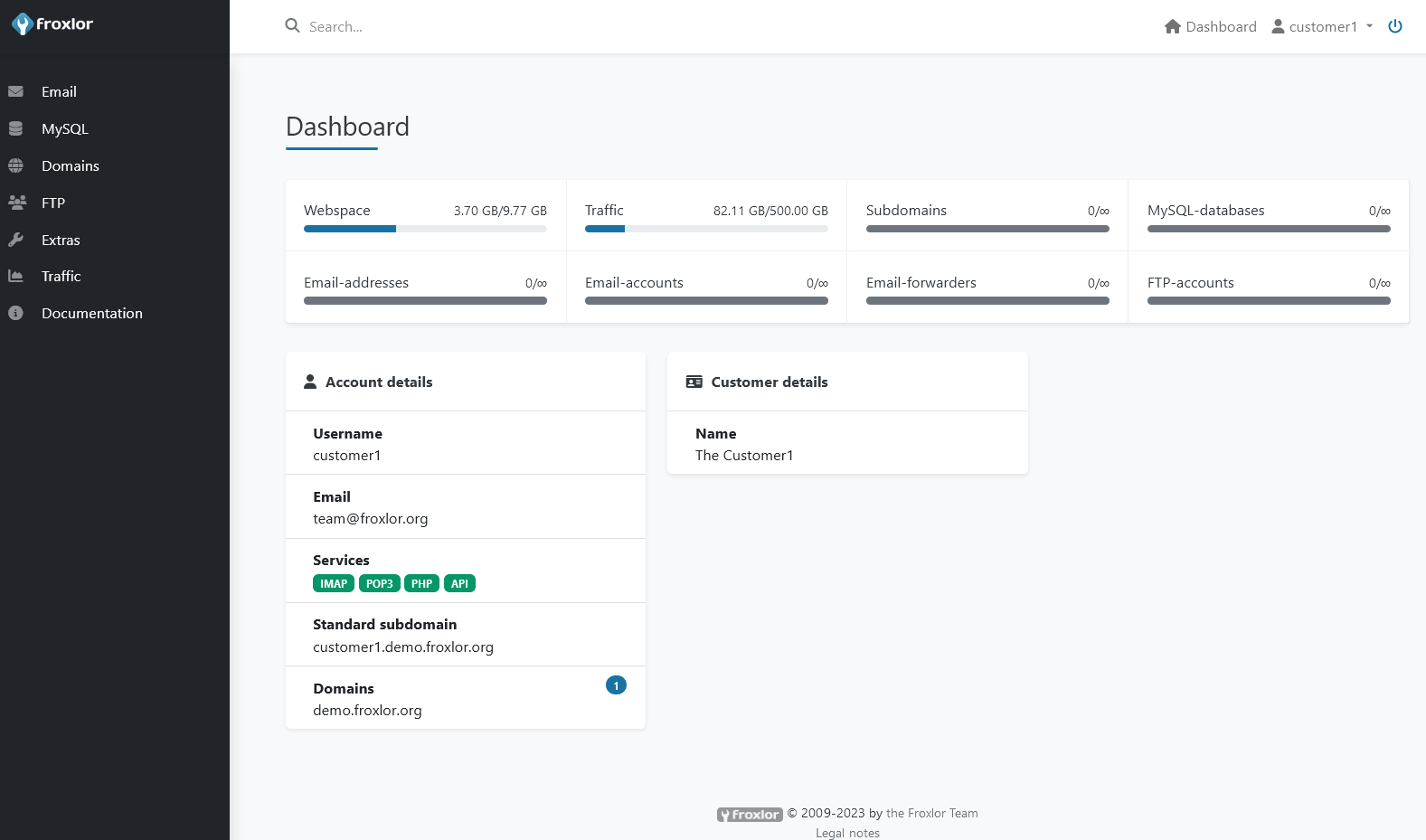Expand the Email sidebar menu
The image size is (1426, 840).
pos(59,91)
